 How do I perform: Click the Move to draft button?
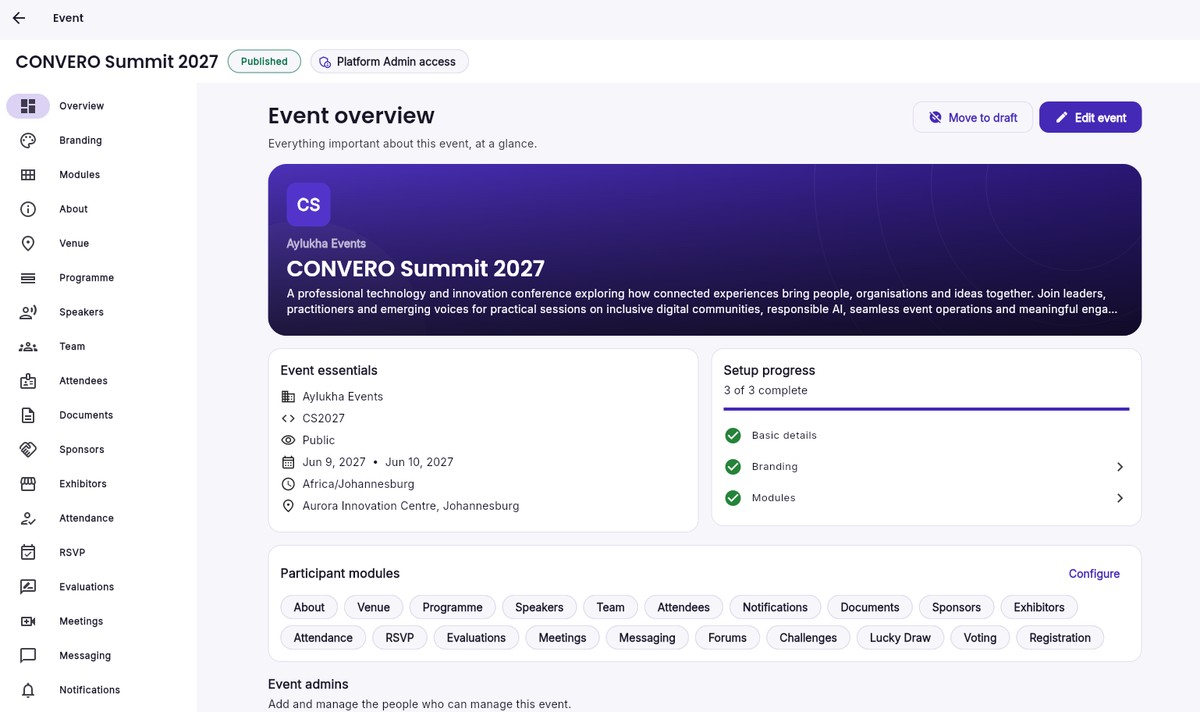pyautogui.click(x=972, y=117)
